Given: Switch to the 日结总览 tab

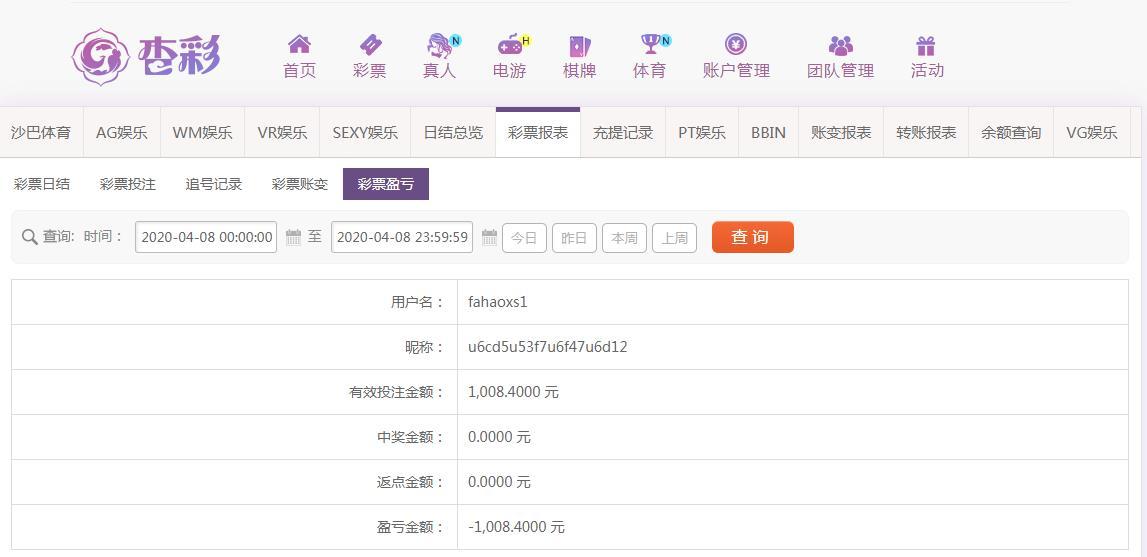Looking at the screenshot, I should 454,132.
